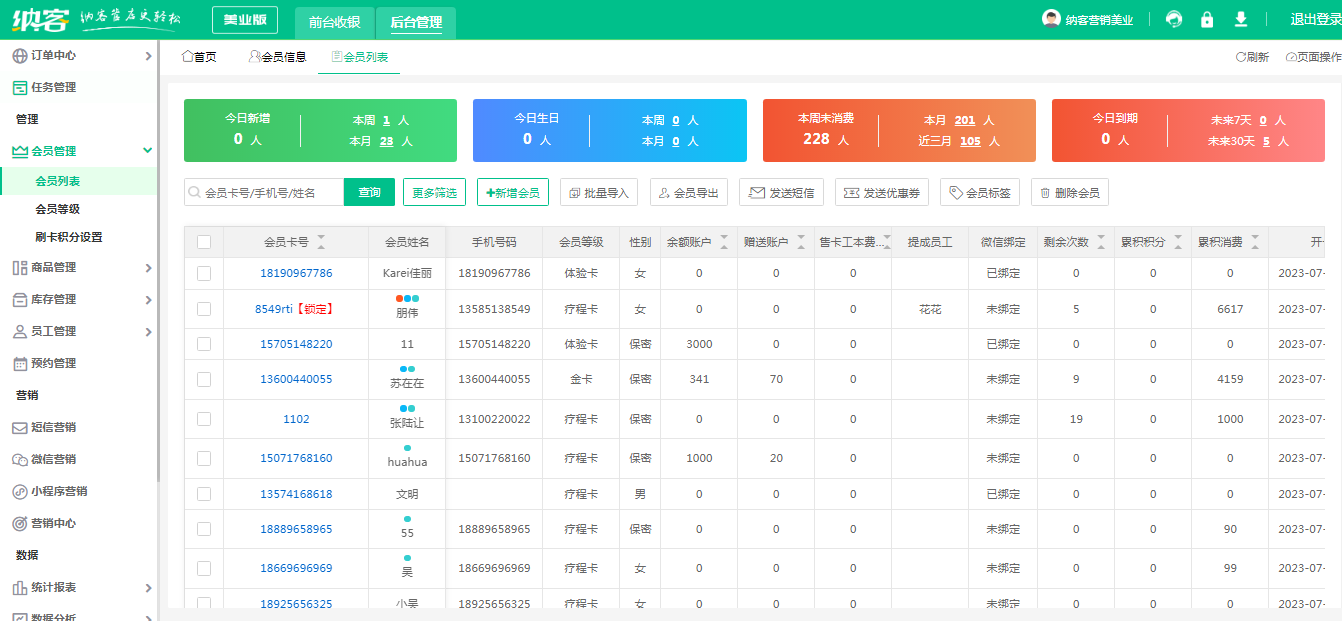This screenshot has width=1342, height=621.
Task: Click the 美业版 edition button
Action: coord(245,20)
